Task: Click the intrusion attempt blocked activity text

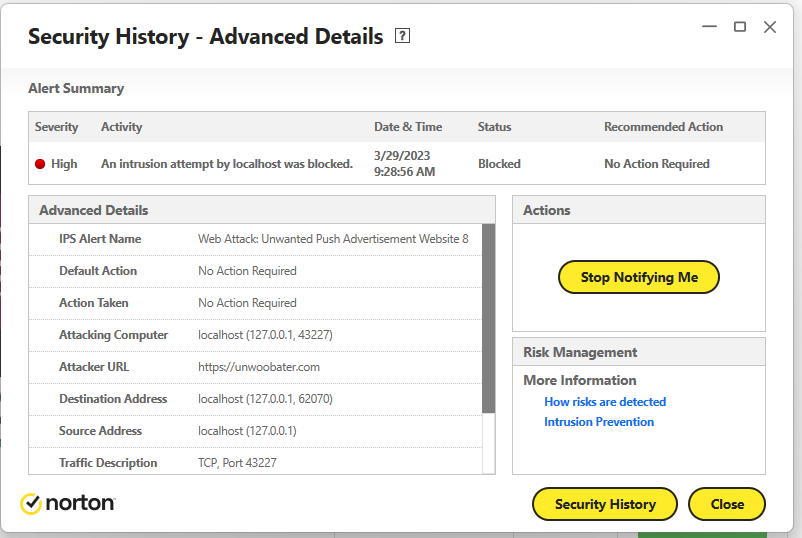Action: click(227, 164)
